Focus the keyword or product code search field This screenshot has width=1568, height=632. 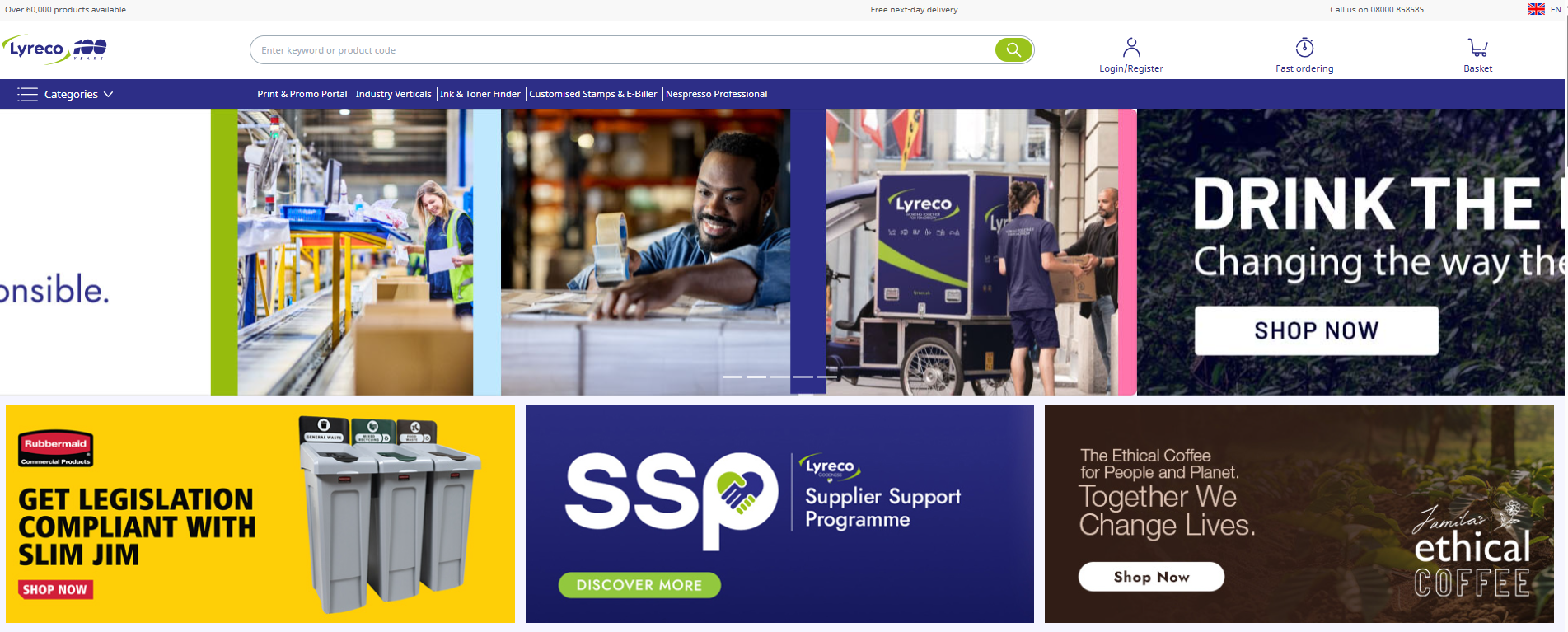[626, 50]
